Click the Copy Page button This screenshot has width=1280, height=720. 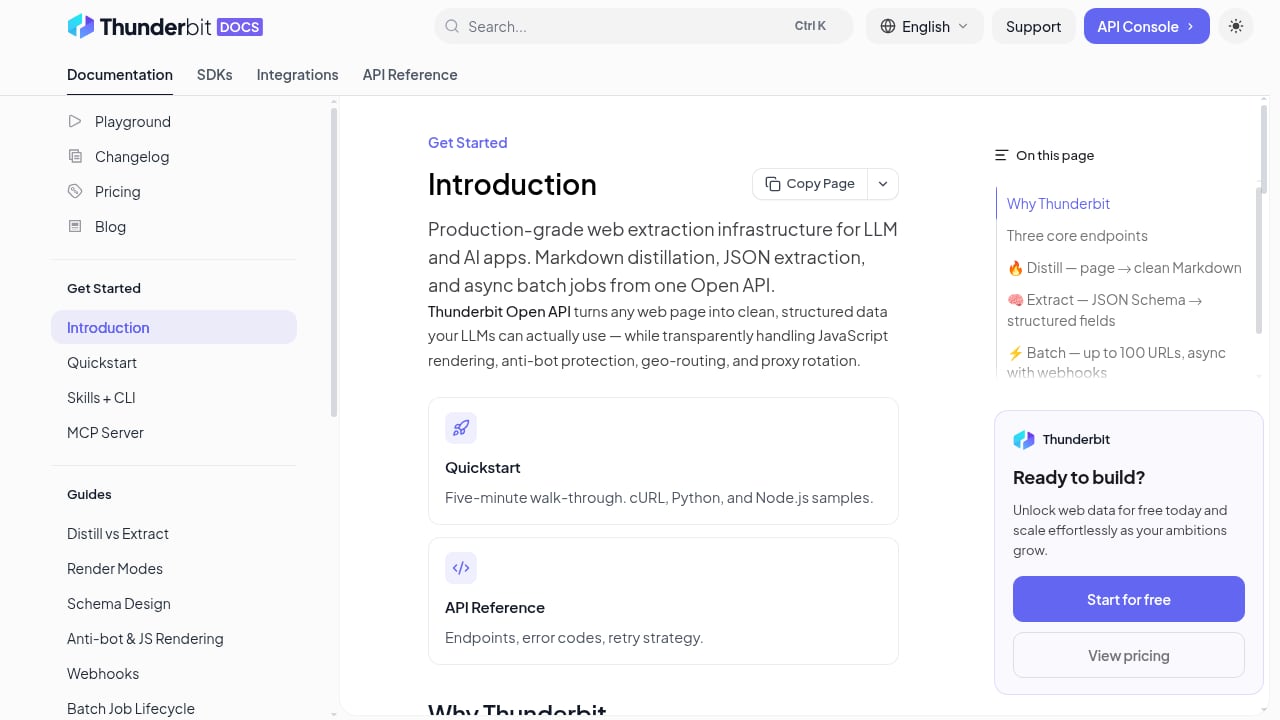[x=810, y=184]
